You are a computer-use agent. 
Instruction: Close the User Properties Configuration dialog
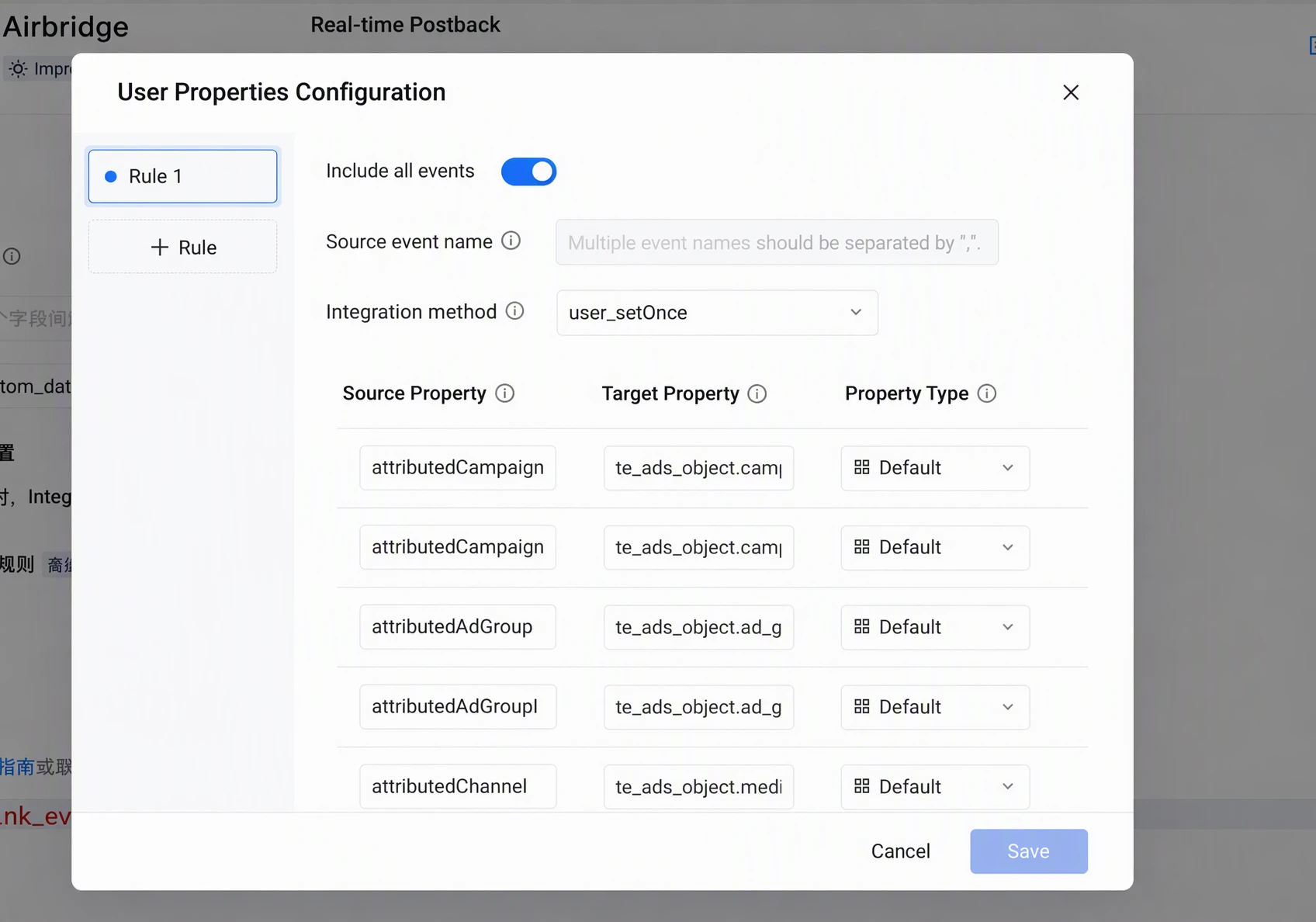(x=1071, y=92)
